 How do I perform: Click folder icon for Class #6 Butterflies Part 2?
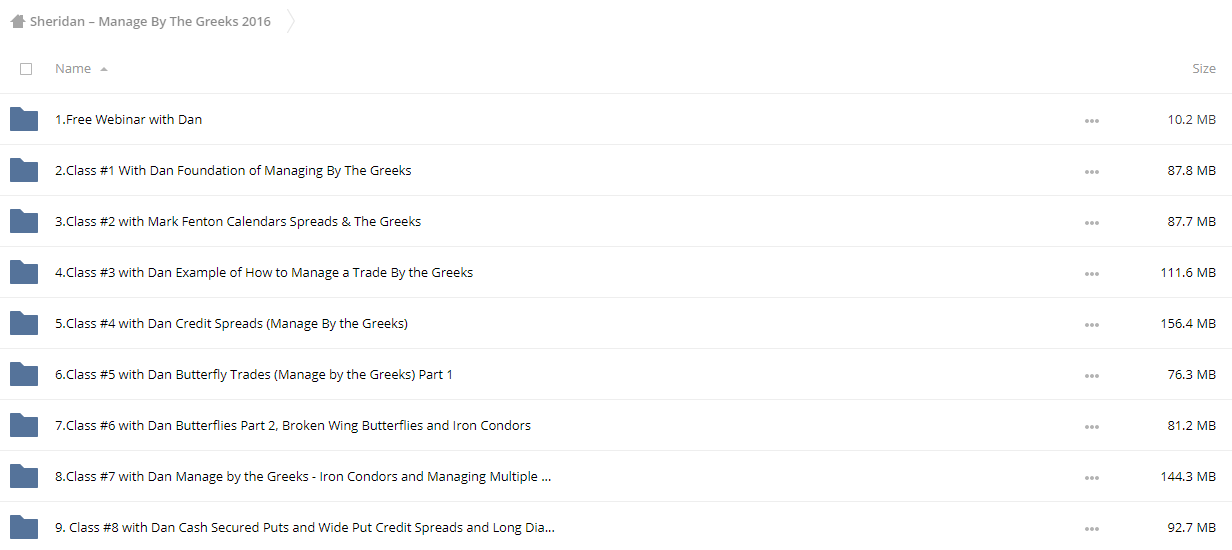click(24, 425)
